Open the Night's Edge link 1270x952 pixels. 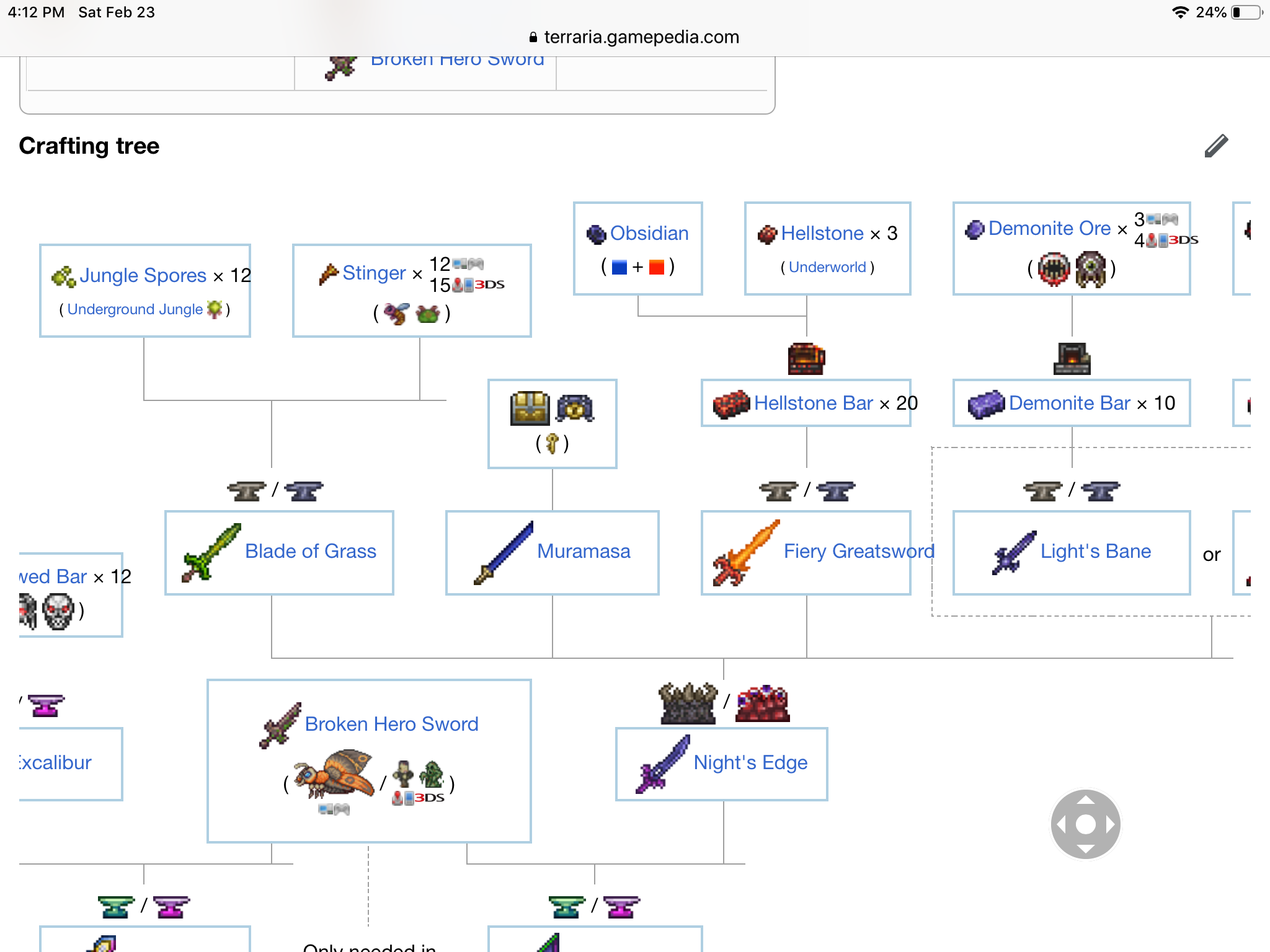pos(750,762)
